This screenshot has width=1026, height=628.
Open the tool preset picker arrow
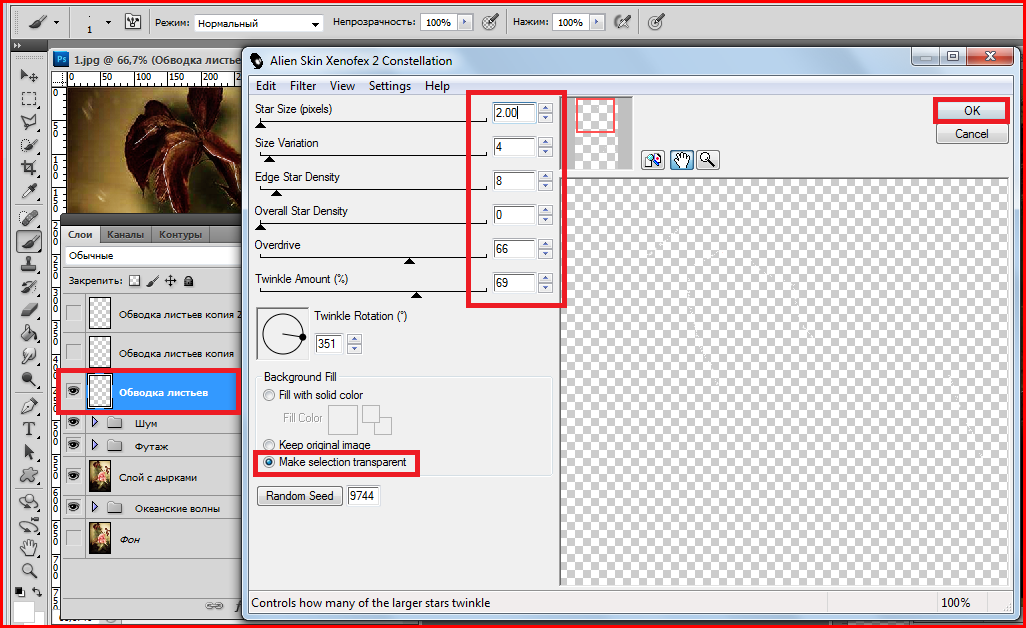coord(56,22)
